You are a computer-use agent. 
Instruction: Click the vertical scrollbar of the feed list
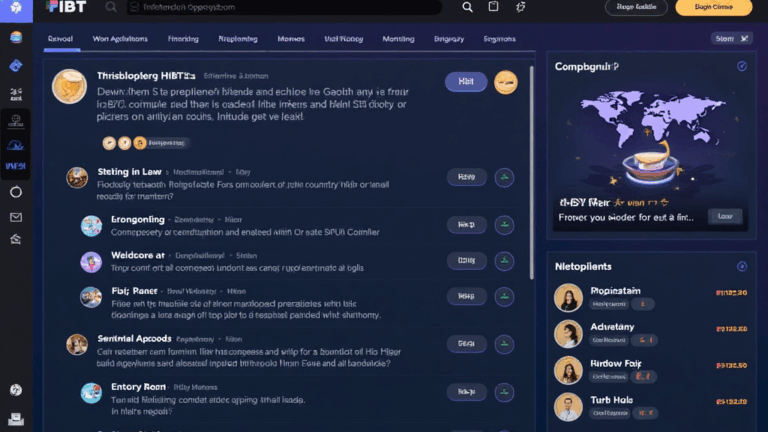(531, 171)
